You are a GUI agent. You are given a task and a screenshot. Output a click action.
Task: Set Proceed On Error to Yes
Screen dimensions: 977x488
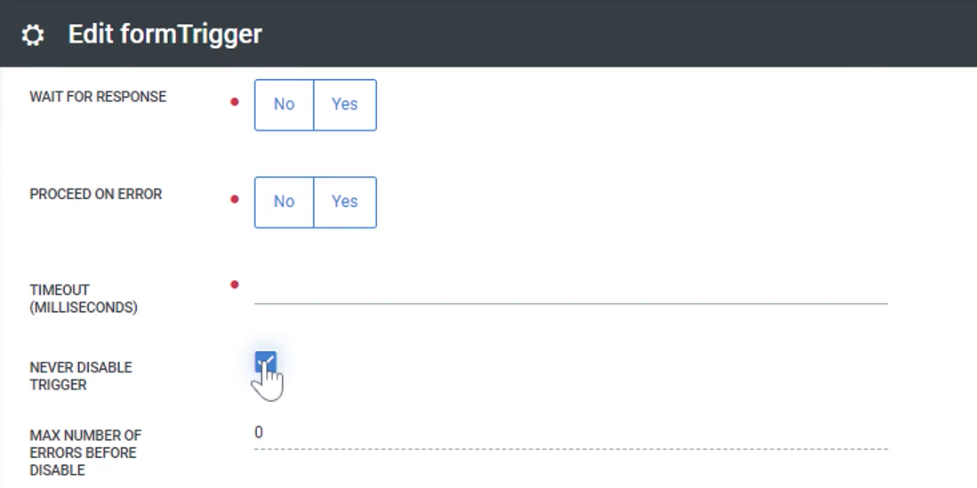345,202
